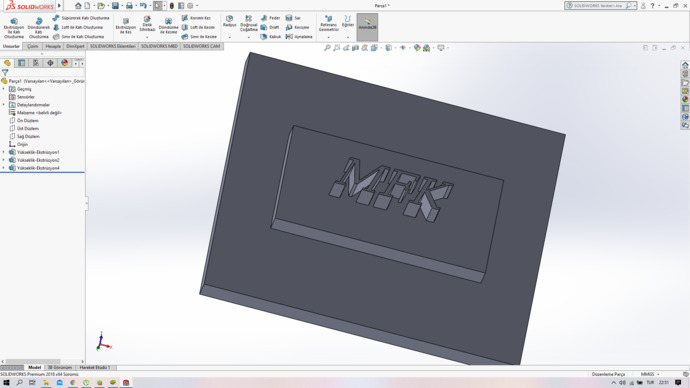Screen dimensions: 690x388
Task: Expand the Detaylandırmalar tree node
Action: [x=4, y=105]
